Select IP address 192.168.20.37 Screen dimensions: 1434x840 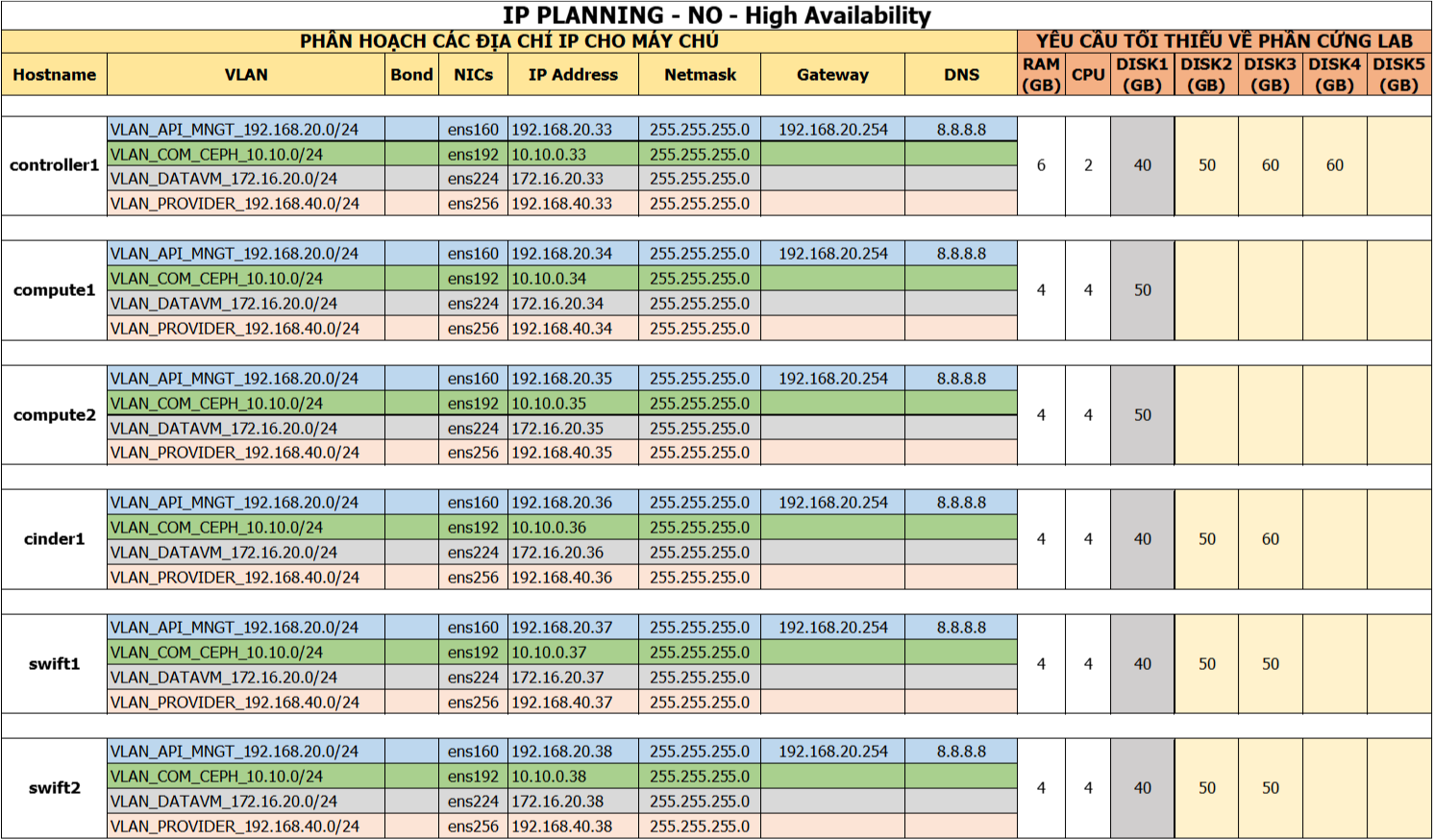(574, 628)
